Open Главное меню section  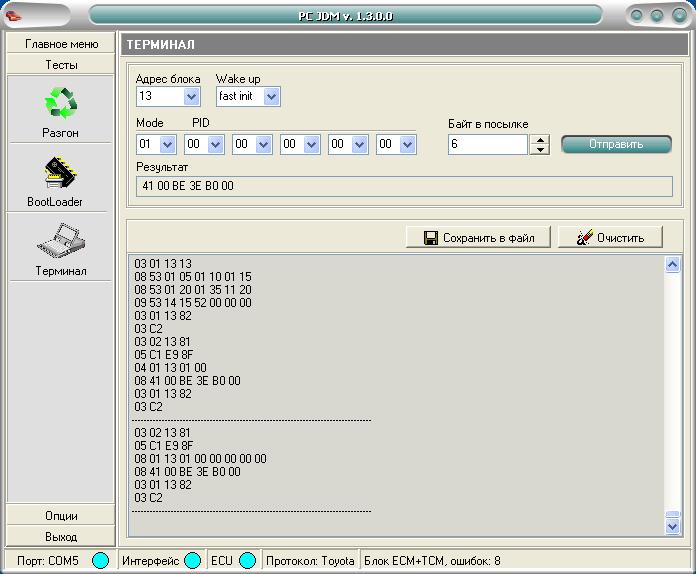61,44
